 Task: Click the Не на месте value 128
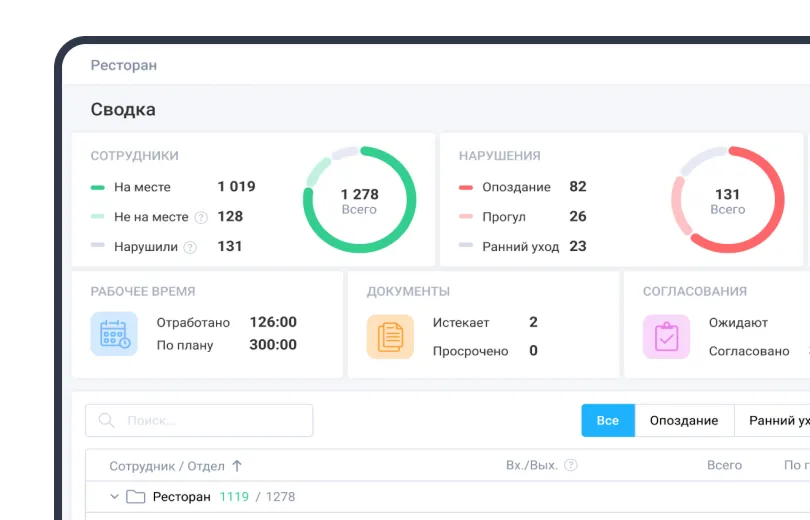pos(230,216)
